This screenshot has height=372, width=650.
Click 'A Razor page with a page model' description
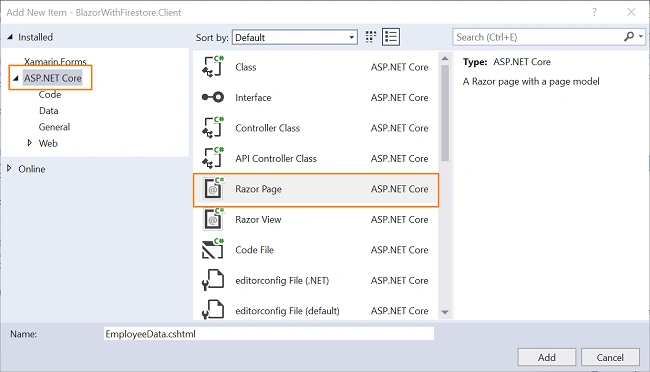click(531, 81)
